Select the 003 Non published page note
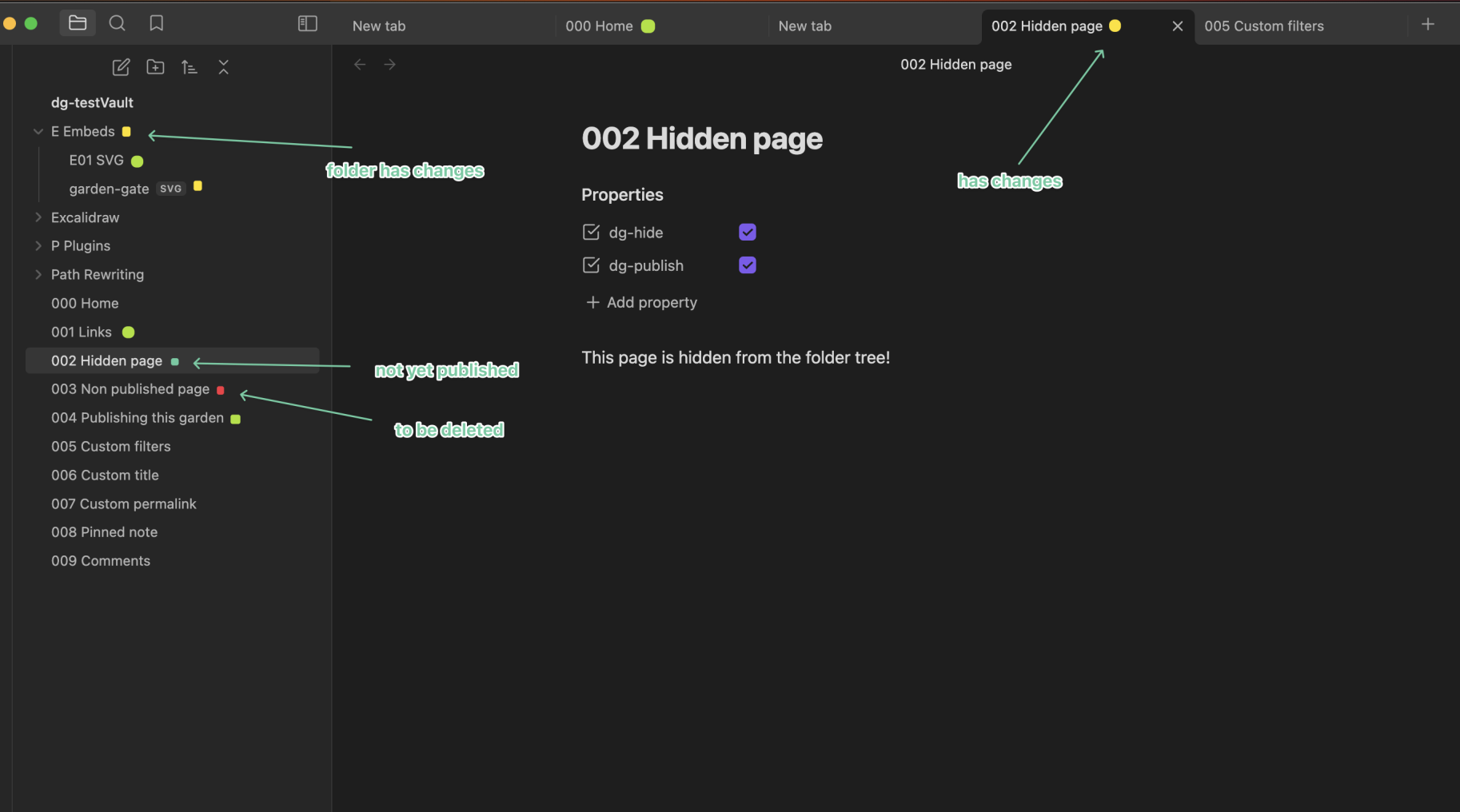This screenshot has height=812, width=1460. 130,389
